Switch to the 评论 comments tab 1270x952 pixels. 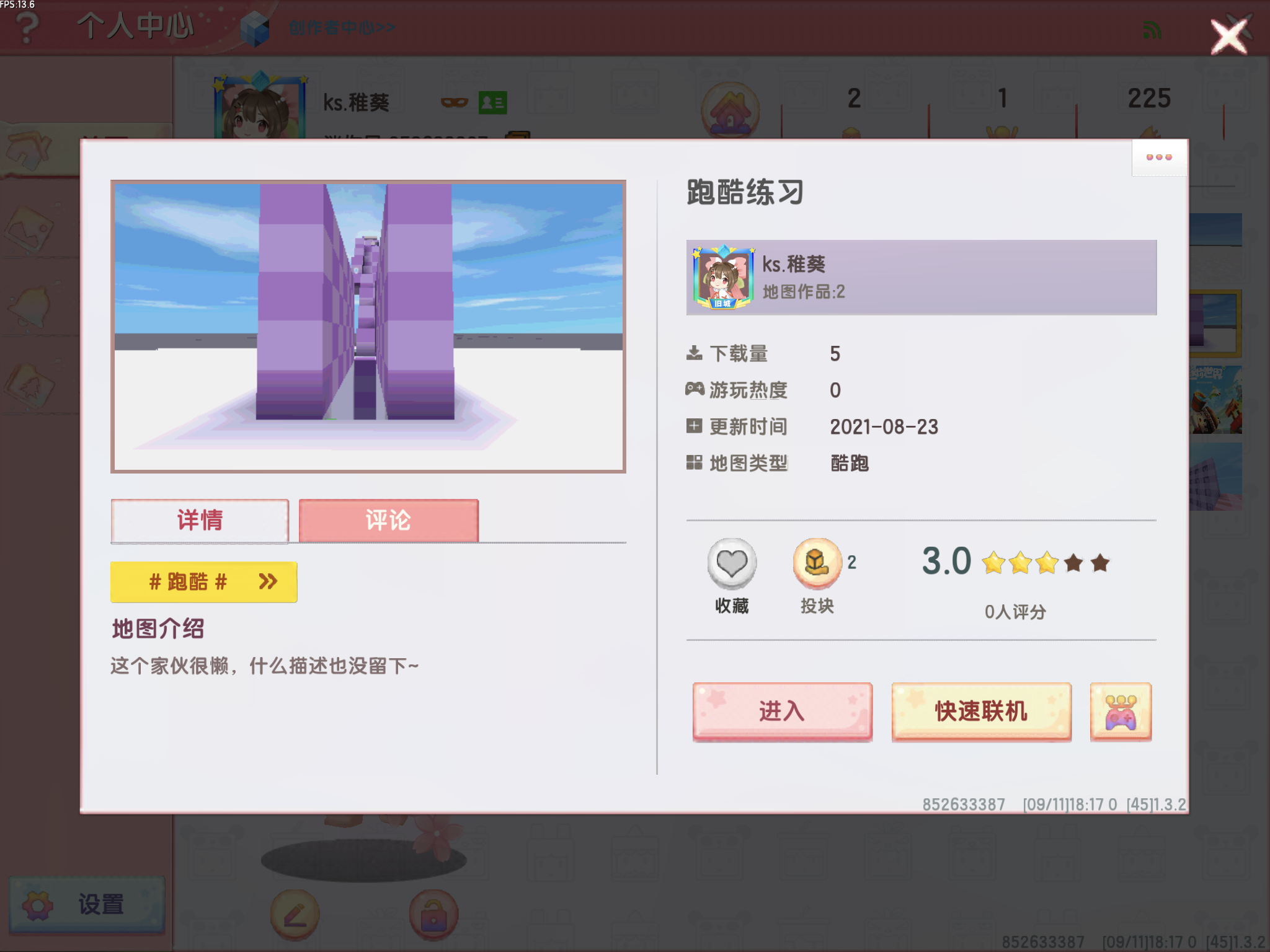(x=388, y=520)
